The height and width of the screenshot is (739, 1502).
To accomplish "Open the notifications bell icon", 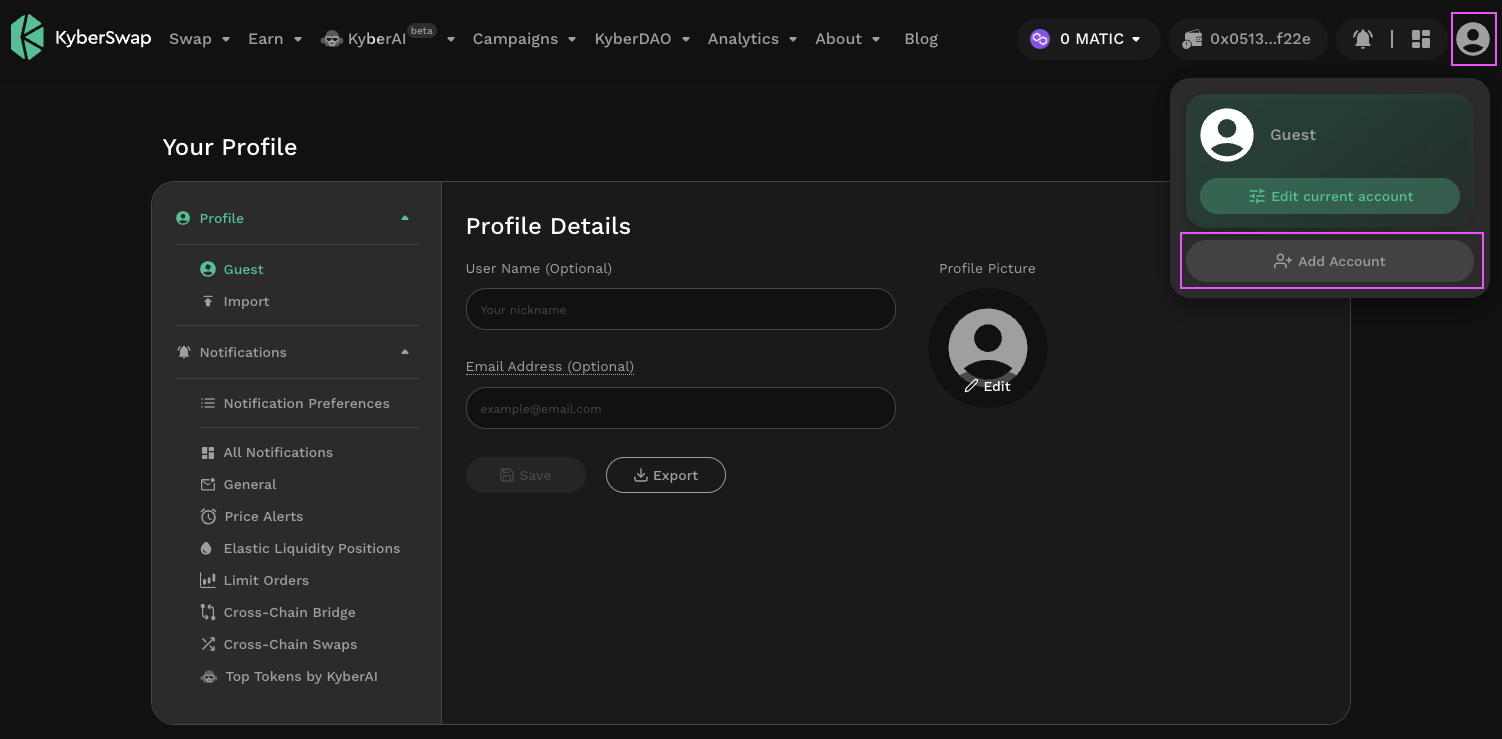I will point(1362,39).
